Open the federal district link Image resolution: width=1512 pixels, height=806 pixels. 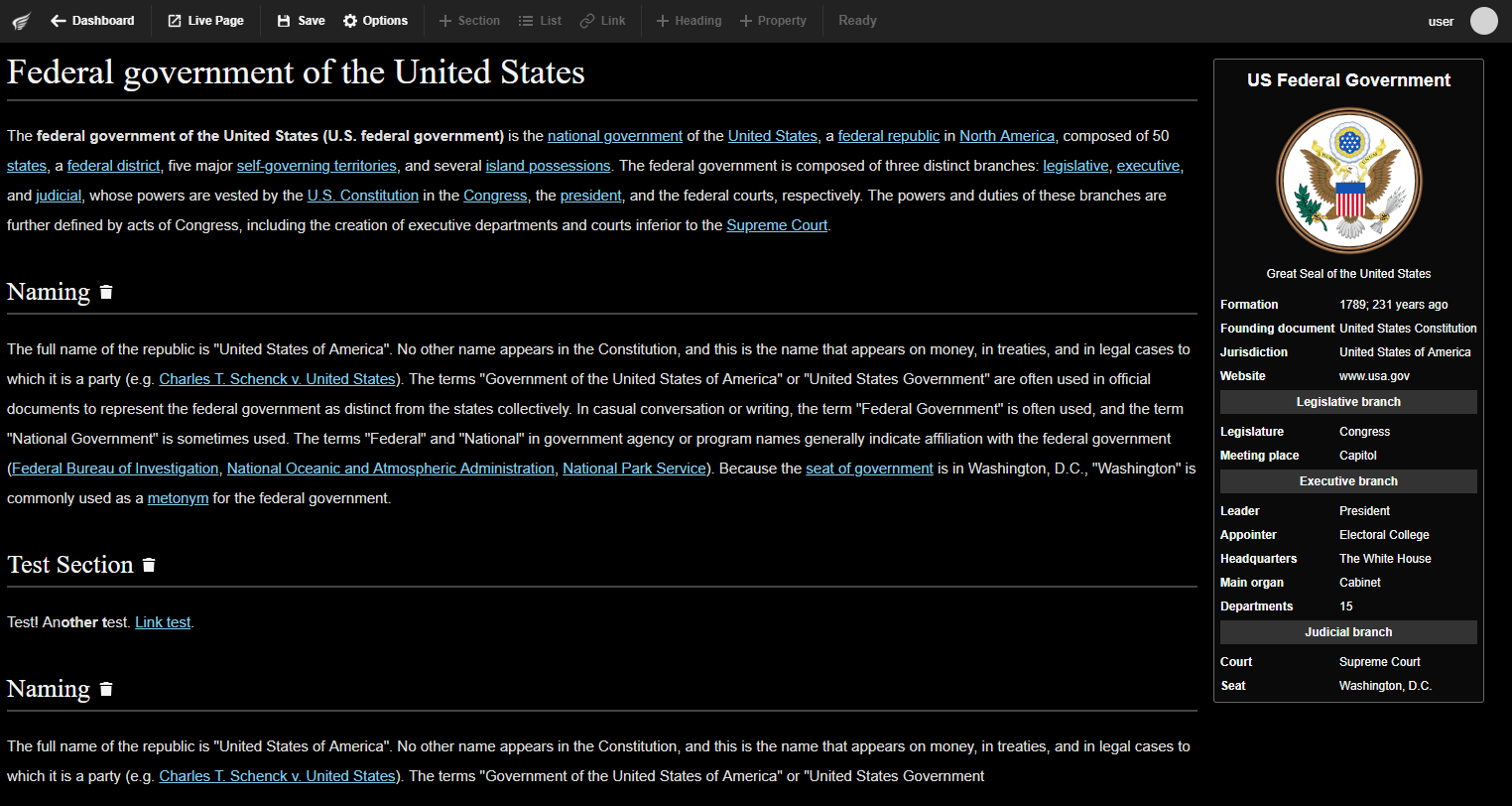[x=114, y=166]
